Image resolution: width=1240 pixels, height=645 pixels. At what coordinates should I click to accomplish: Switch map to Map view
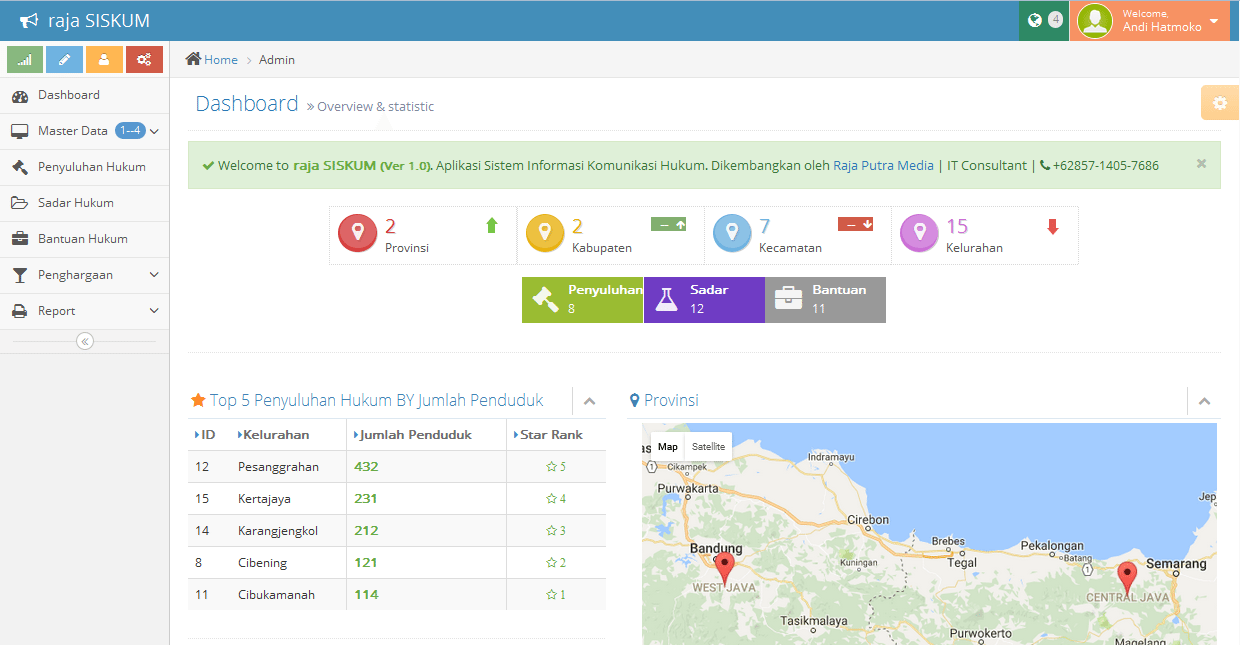pyautogui.click(x=667, y=447)
